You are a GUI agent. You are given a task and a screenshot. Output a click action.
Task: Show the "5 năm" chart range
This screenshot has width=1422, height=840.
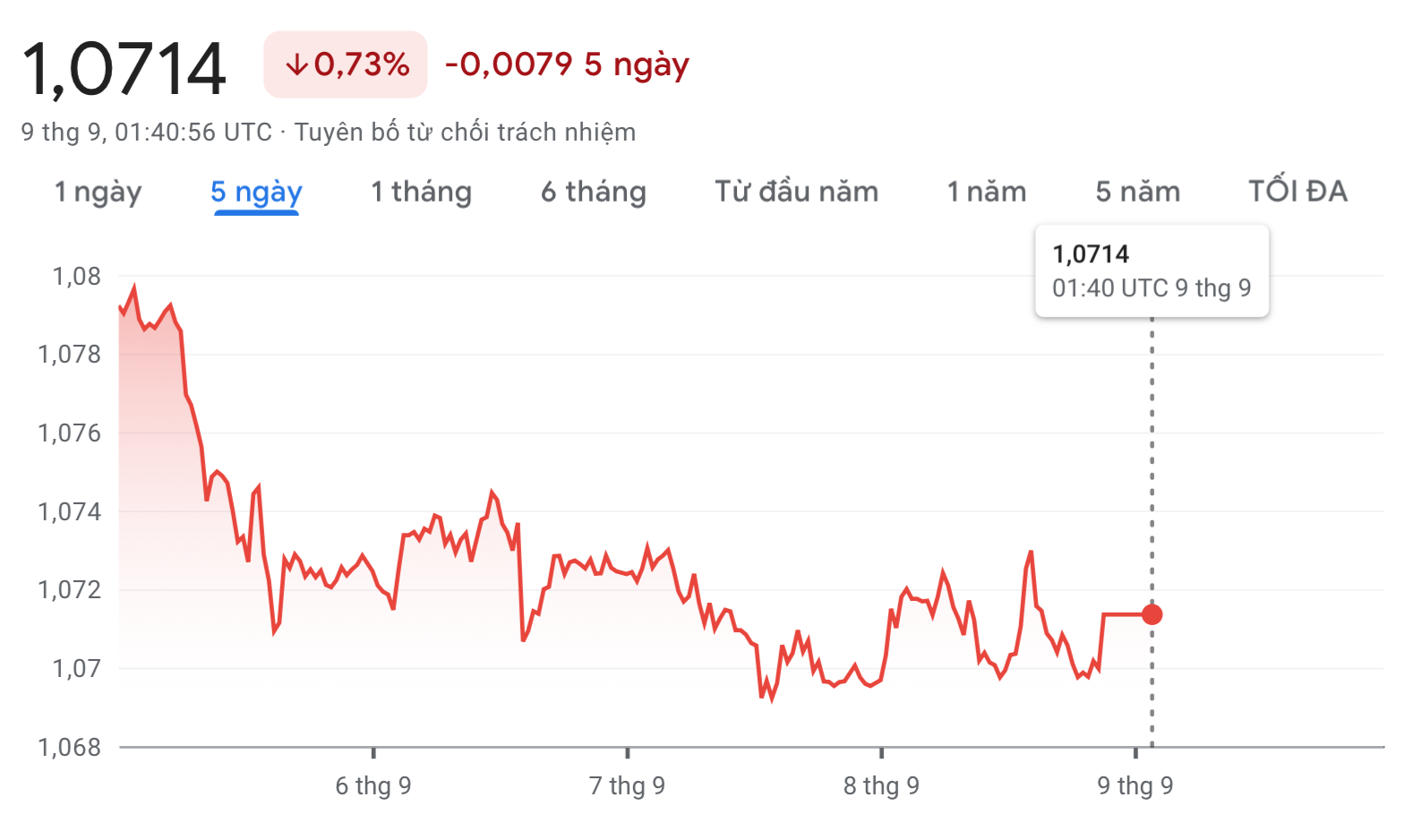pyautogui.click(x=1137, y=192)
